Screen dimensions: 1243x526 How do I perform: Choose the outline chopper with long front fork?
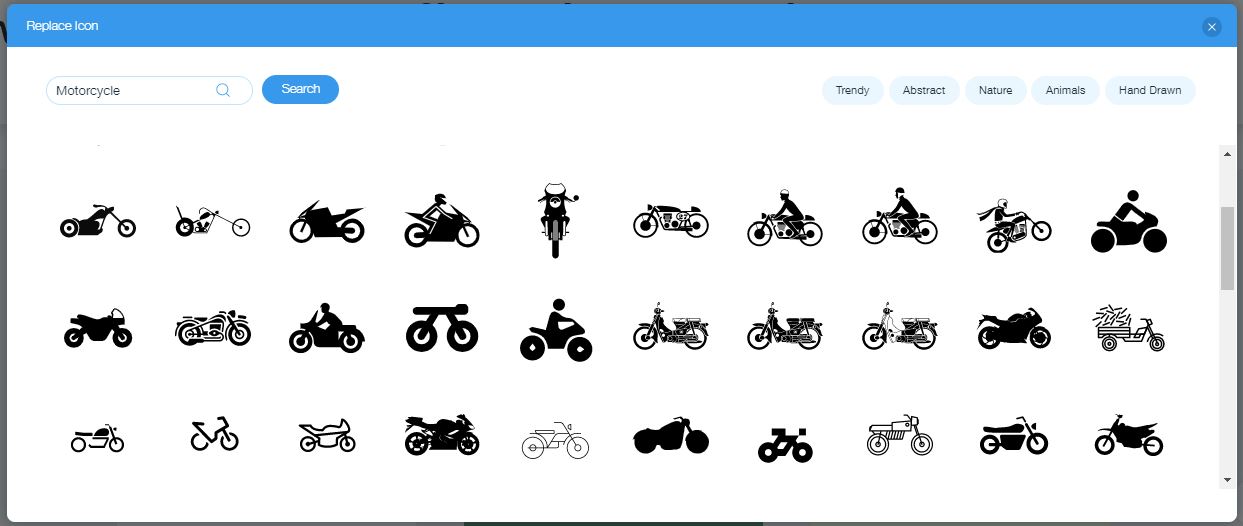click(x=213, y=221)
